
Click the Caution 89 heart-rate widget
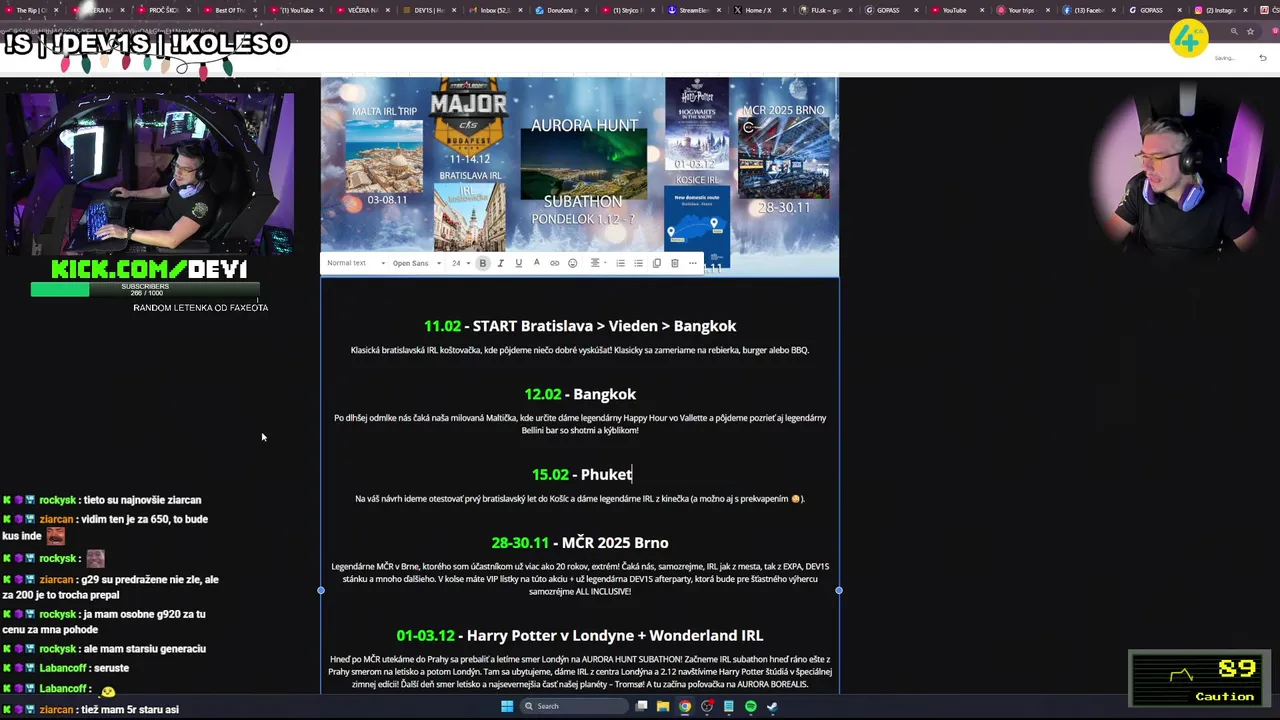pos(1200,679)
